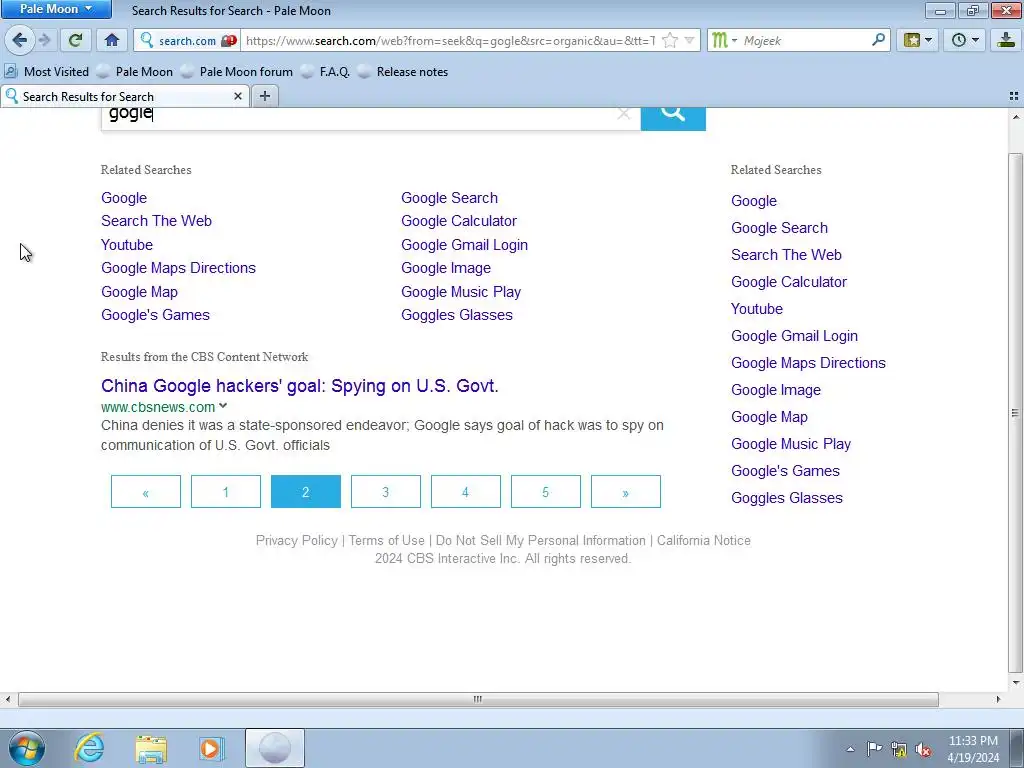
Task: Open the Pale Moon bookmark
Action: 135,72
